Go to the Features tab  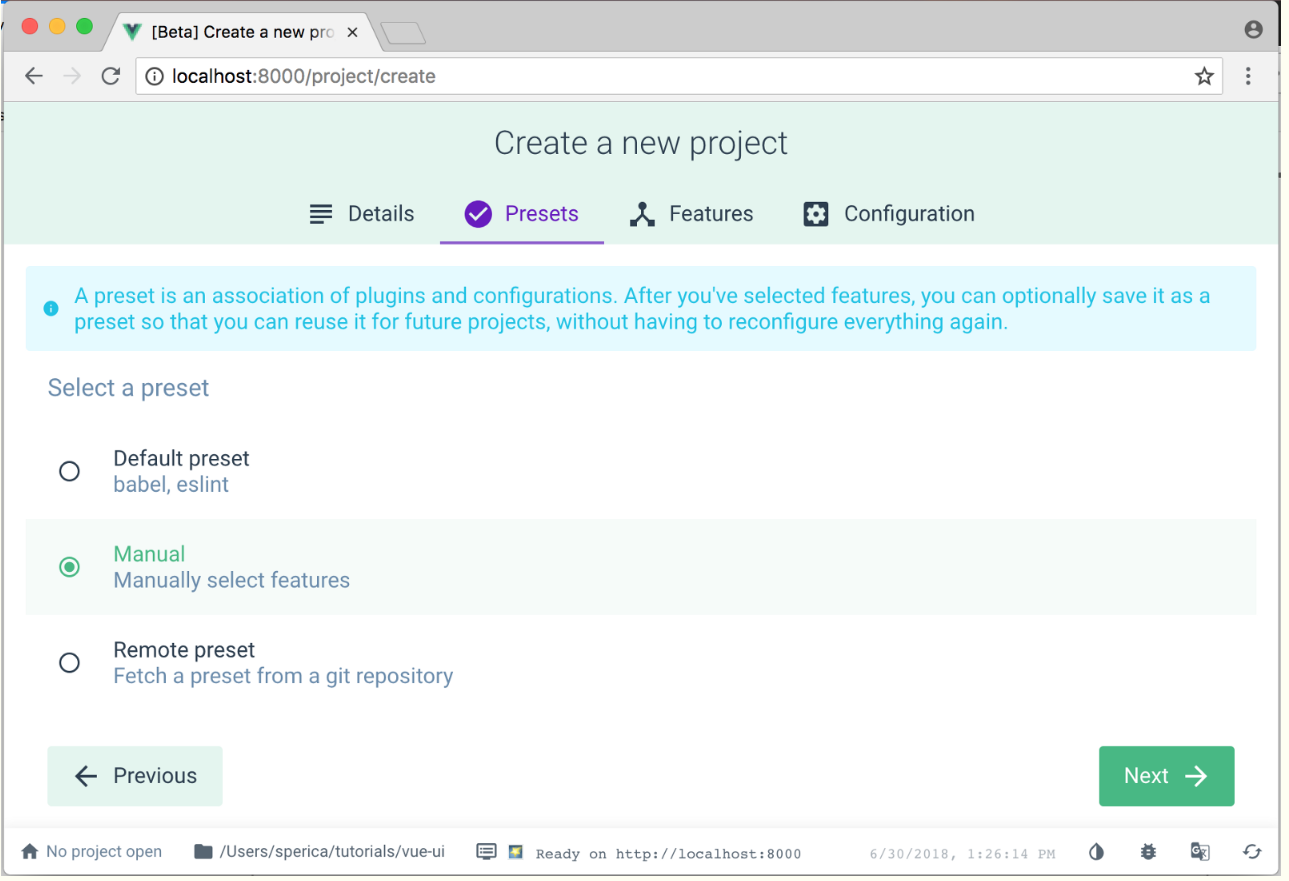pyautogui.click(x=691, y=214)
